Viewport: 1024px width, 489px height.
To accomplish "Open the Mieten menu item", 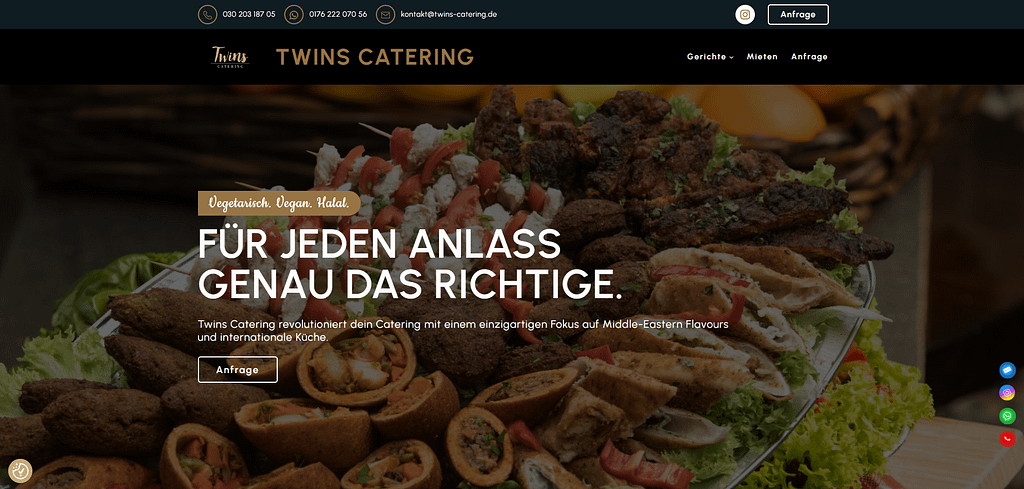I will click(762, 57).
